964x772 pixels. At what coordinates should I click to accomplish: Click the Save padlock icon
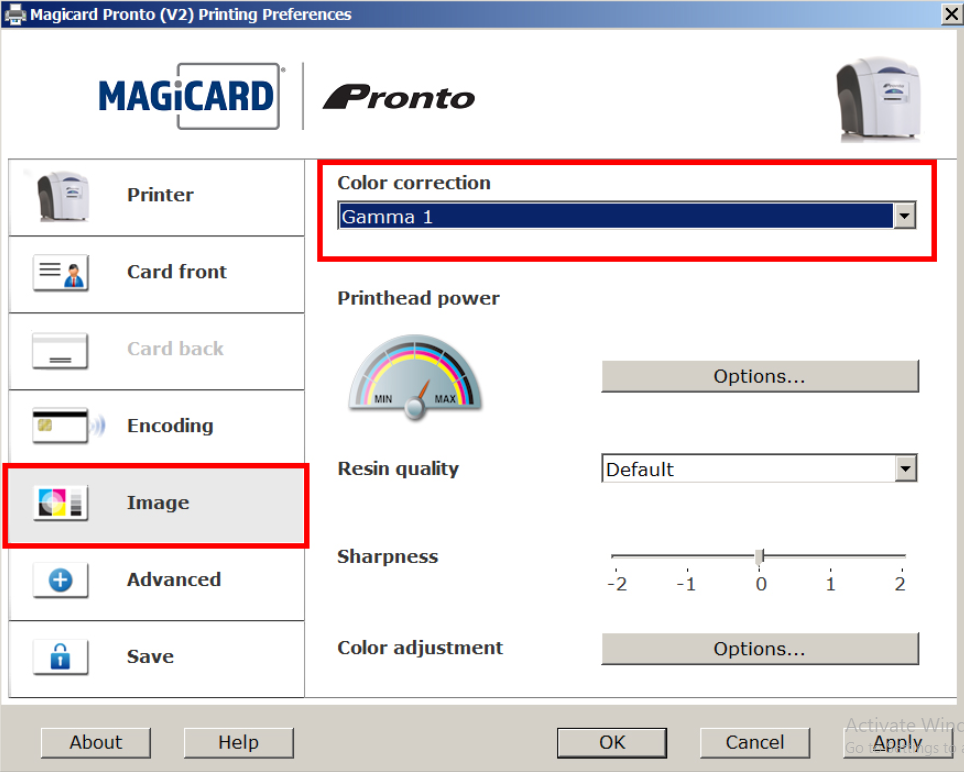click(x=59, y=656)
